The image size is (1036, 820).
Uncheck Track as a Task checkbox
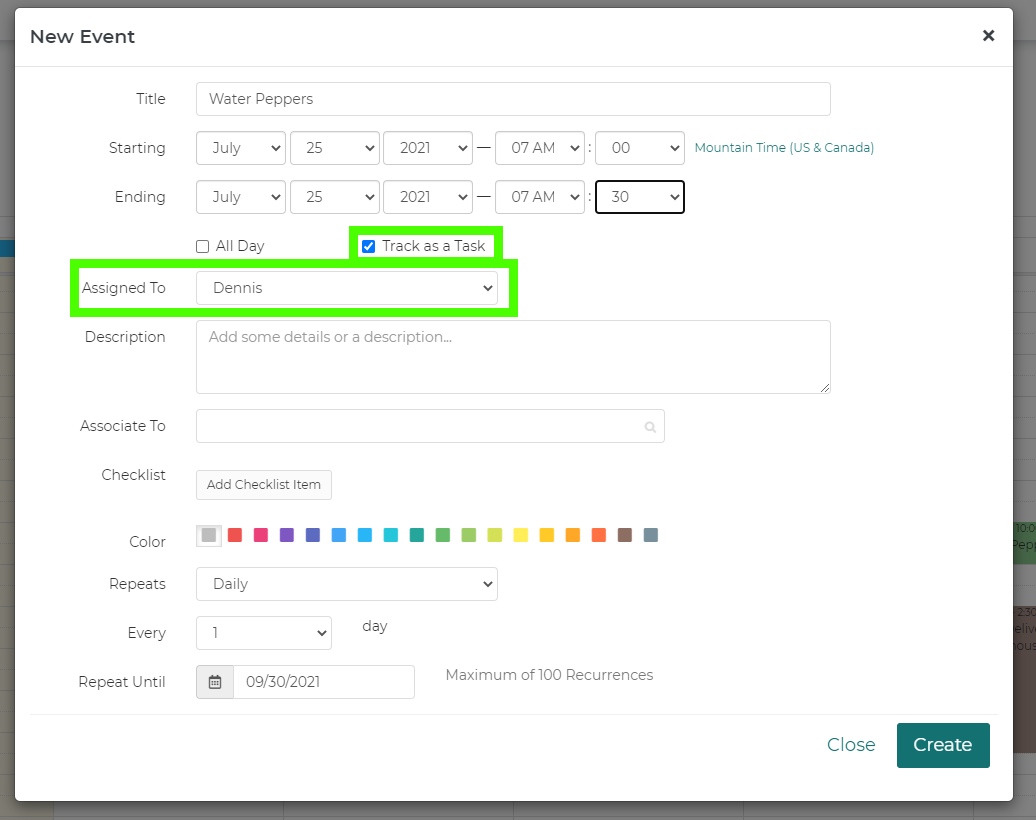[369, 246]
